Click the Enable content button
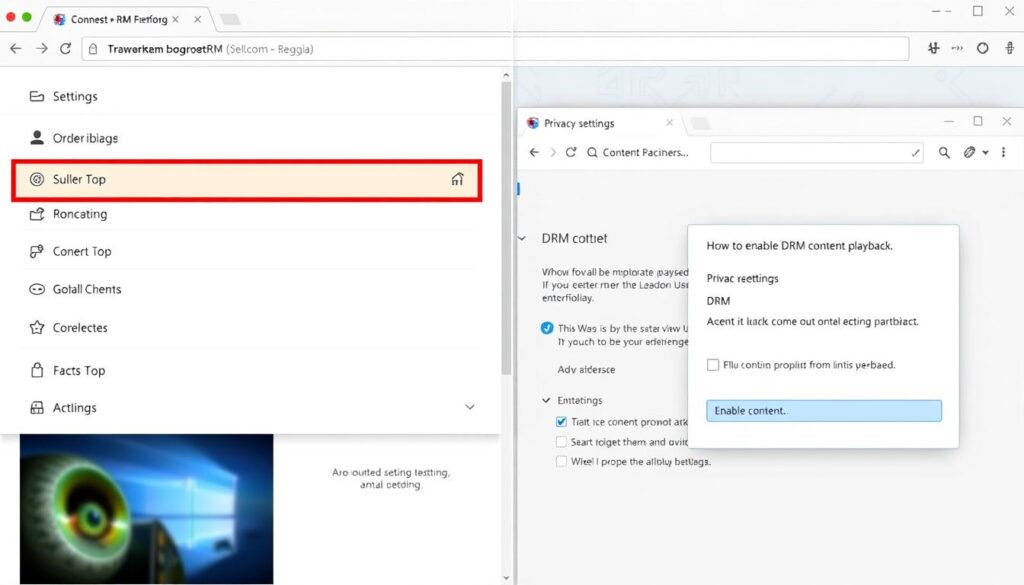The image size is (1024, 585). 822,410
